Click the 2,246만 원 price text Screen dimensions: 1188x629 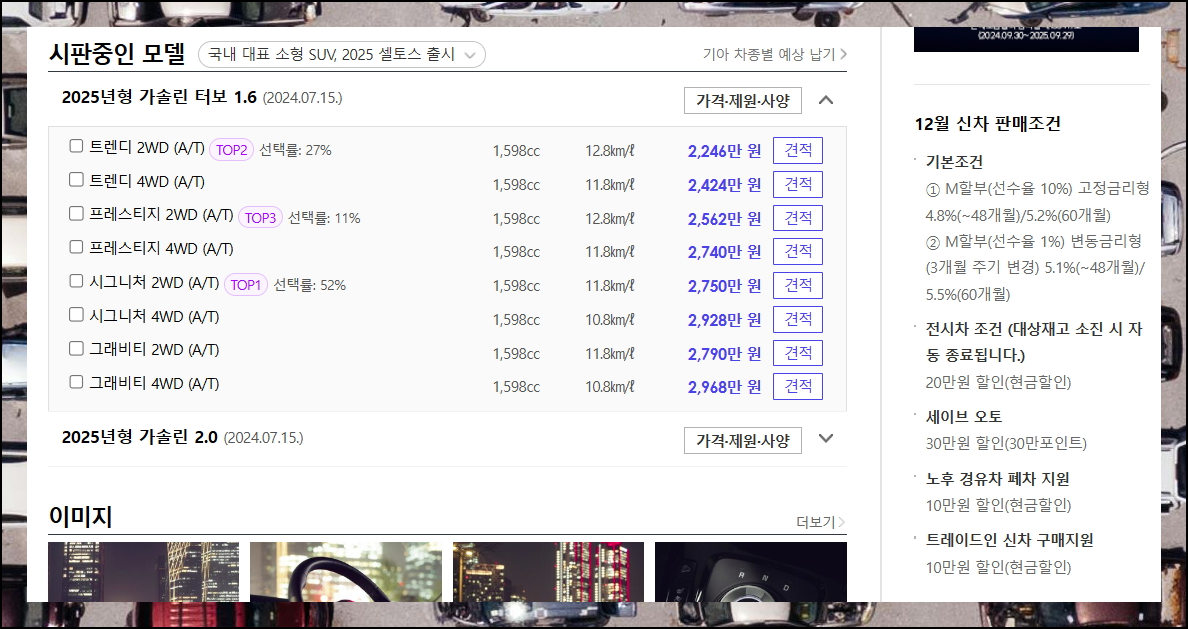coord(724,151)
